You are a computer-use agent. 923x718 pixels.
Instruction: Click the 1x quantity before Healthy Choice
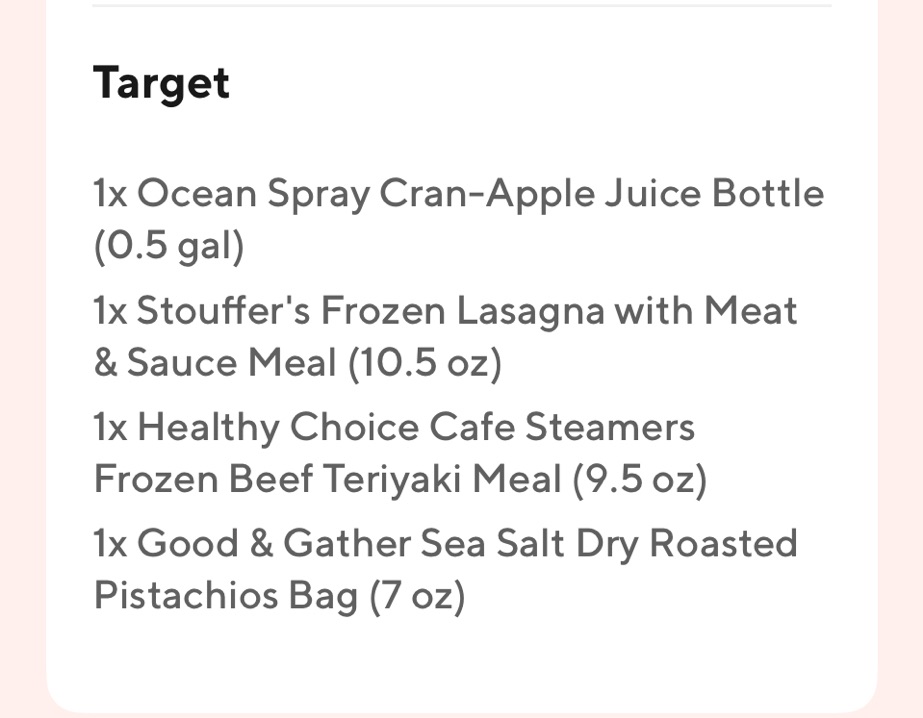point(110,428)
